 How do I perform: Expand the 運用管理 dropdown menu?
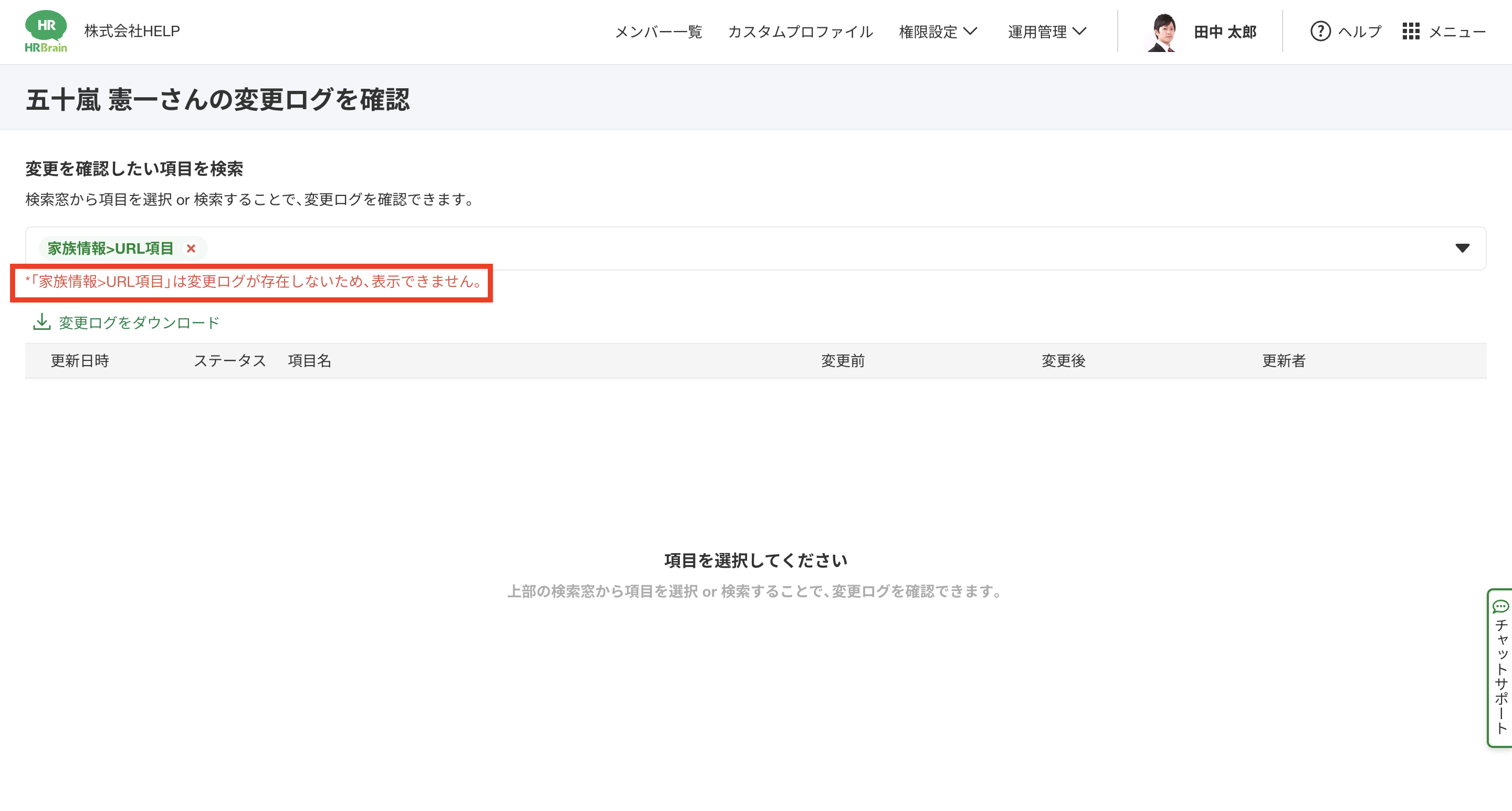(x=1046, y=32)
